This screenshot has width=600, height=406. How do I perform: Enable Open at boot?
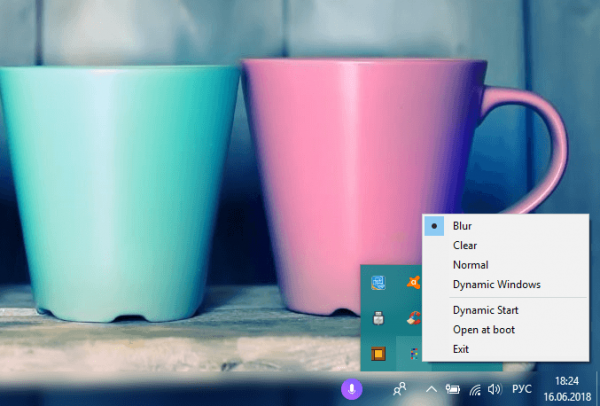click(505, 329)
